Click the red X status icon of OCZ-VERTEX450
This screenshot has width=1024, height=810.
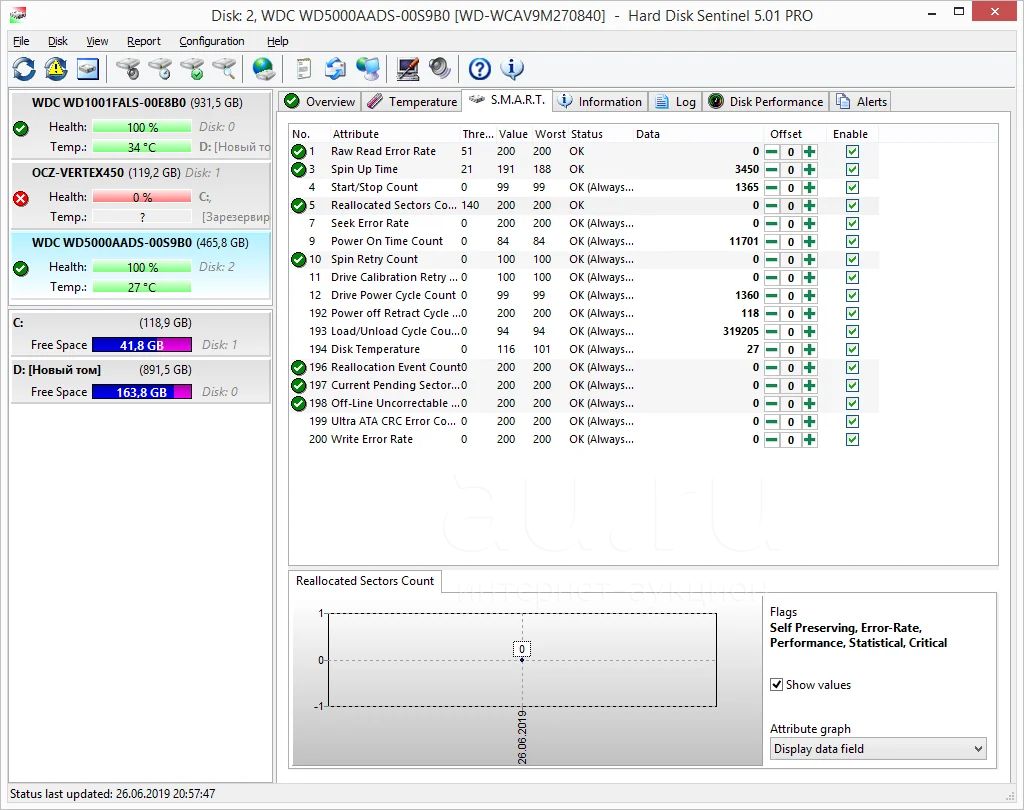[x=21, y=199]
